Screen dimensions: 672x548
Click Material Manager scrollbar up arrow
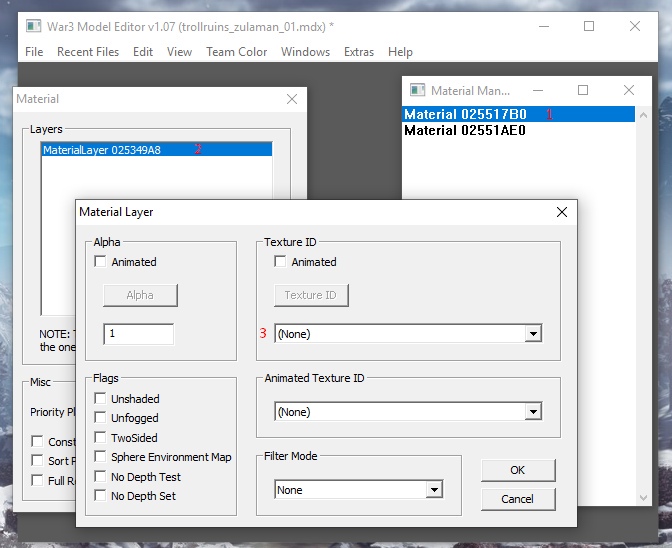tap(643, 115)
